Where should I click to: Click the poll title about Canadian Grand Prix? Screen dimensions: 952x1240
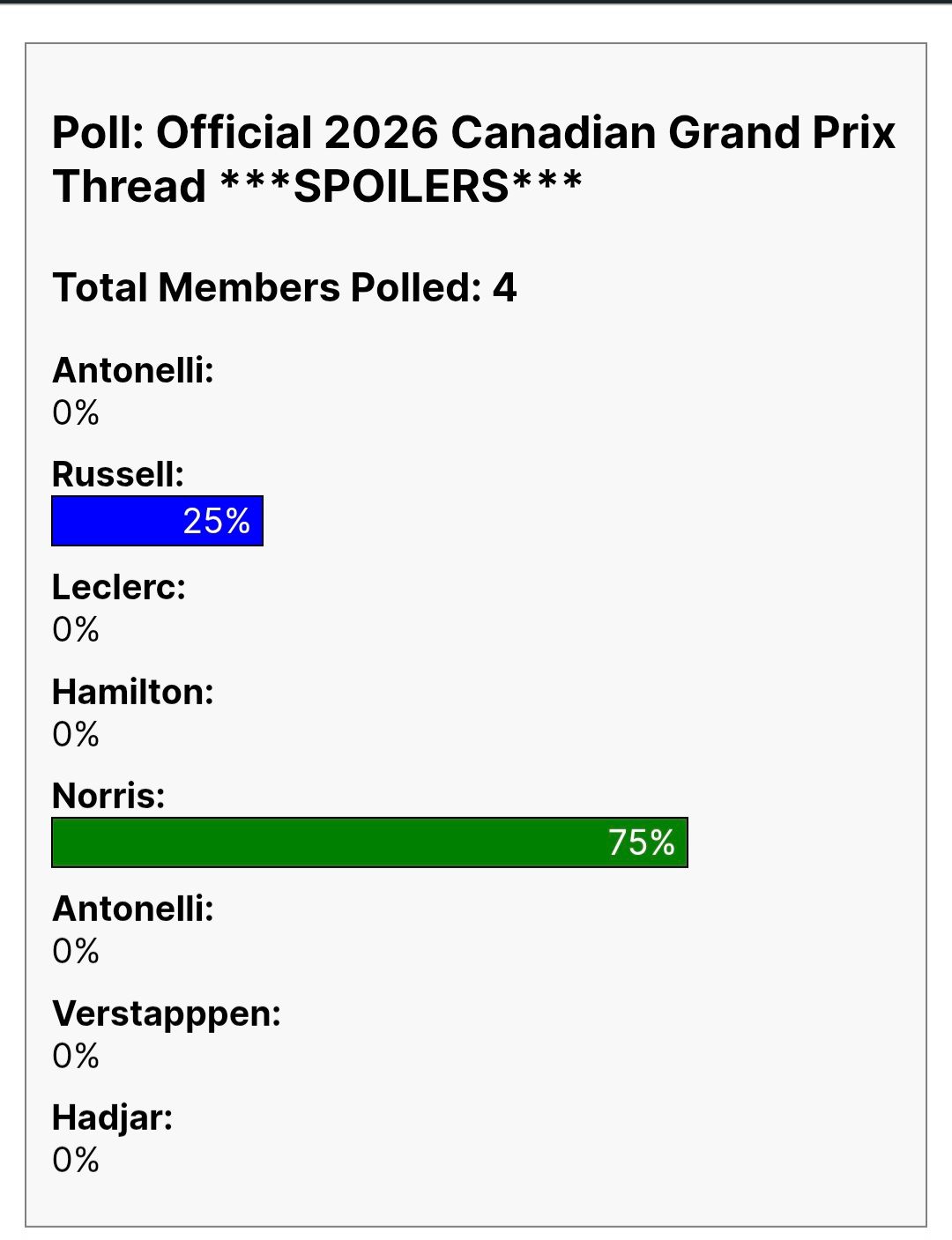click(x=474, y=160)
